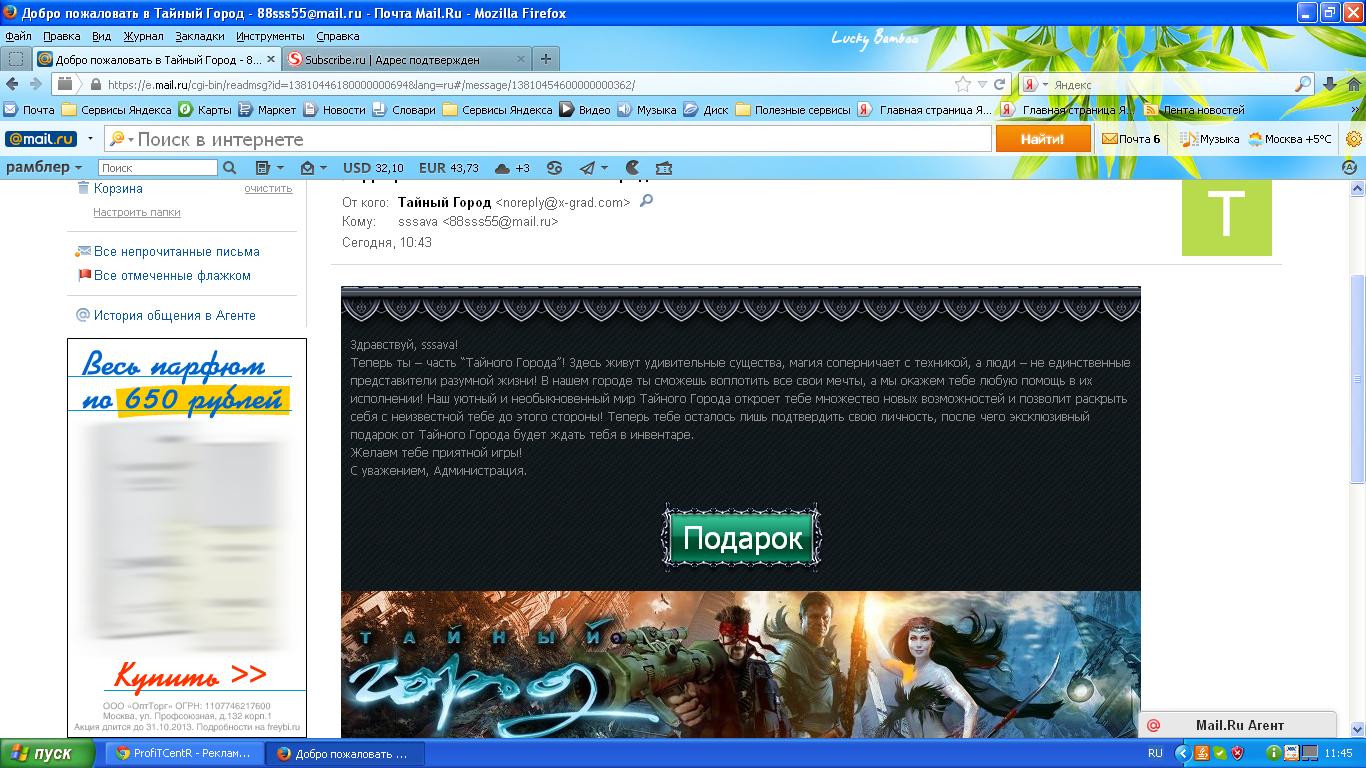Click the Rambler toolbar search magnifier
1366x768 pixels.
[230, 168]
